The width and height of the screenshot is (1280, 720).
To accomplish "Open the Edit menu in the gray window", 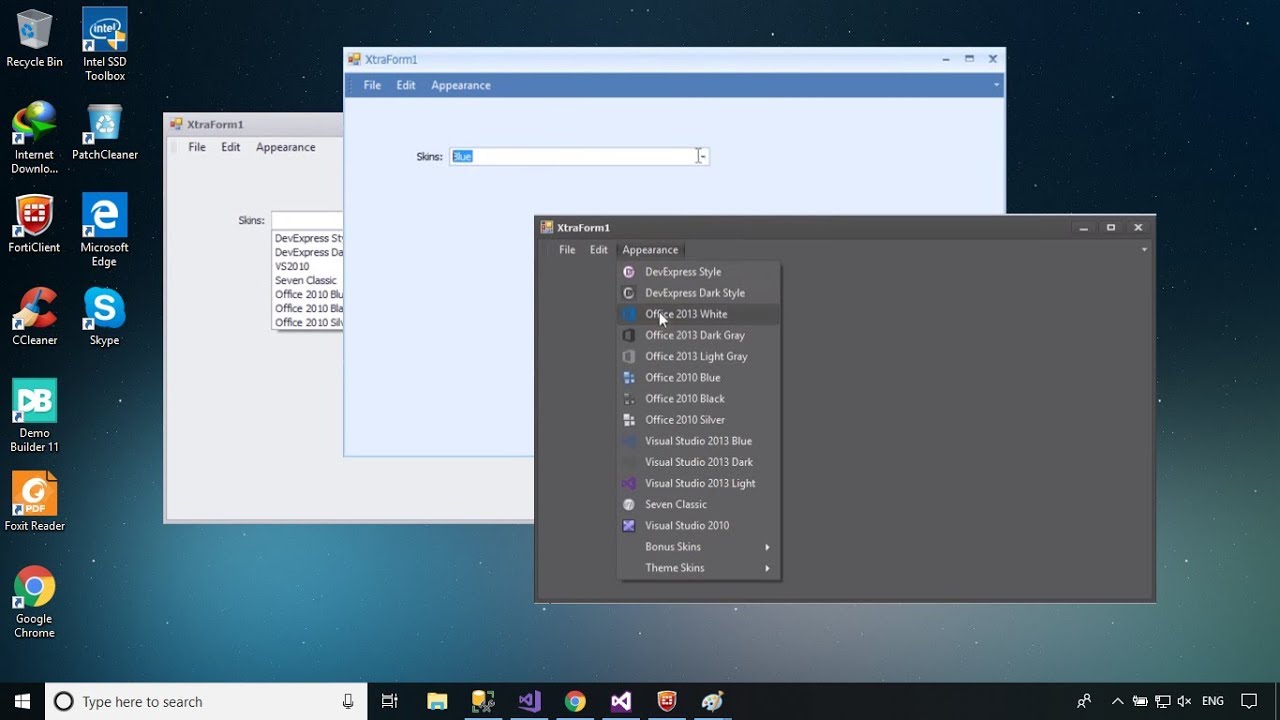I will tap(230, 147).
